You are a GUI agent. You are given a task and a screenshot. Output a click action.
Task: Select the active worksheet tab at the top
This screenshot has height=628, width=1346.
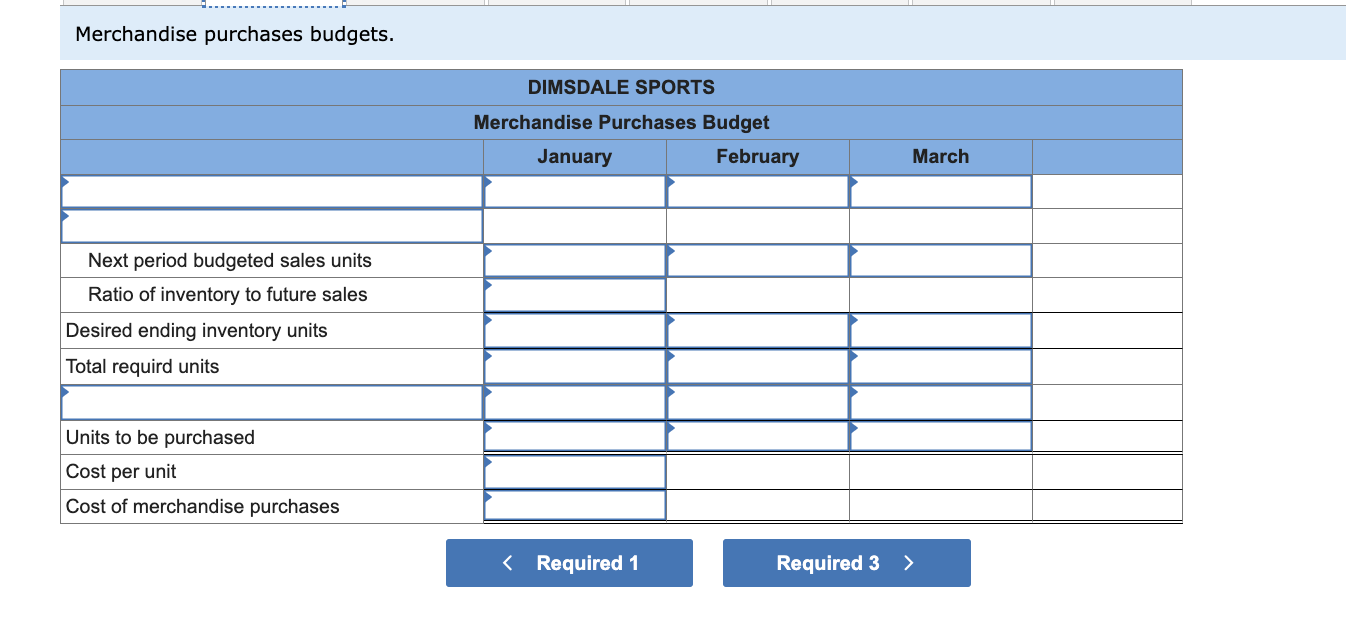point(272,4)
